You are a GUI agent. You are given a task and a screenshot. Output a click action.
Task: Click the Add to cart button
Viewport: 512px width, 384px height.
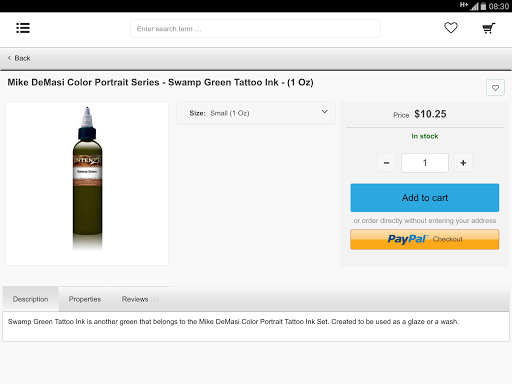[425, 198]
